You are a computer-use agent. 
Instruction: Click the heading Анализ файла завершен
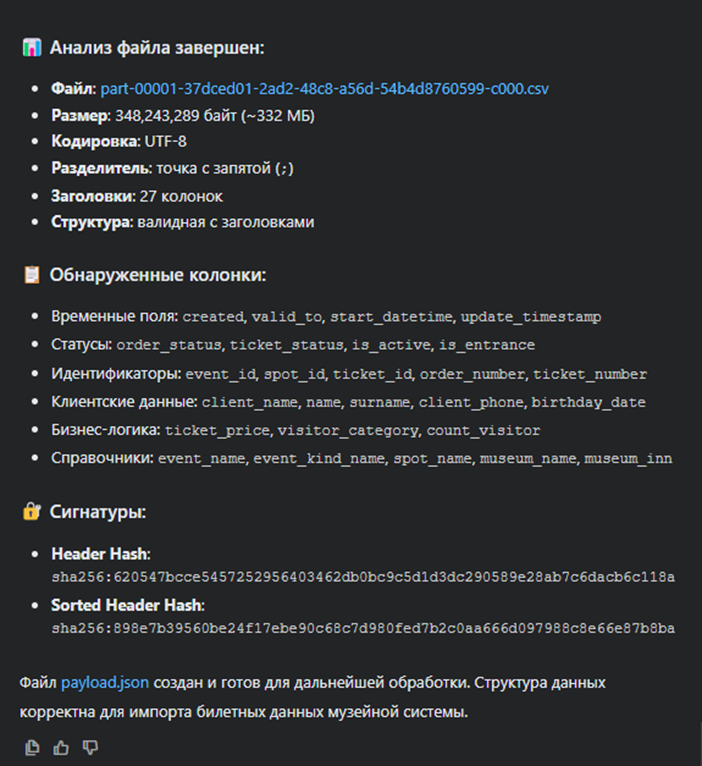157,48
